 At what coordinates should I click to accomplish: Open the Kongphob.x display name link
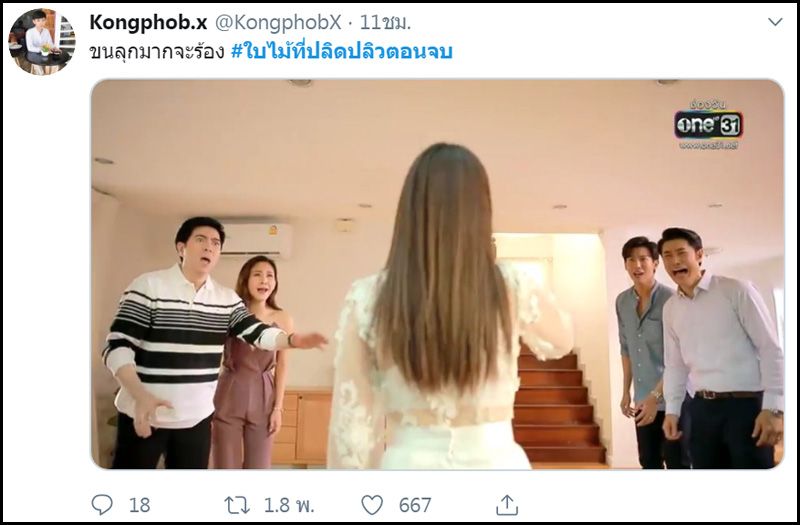148,22
